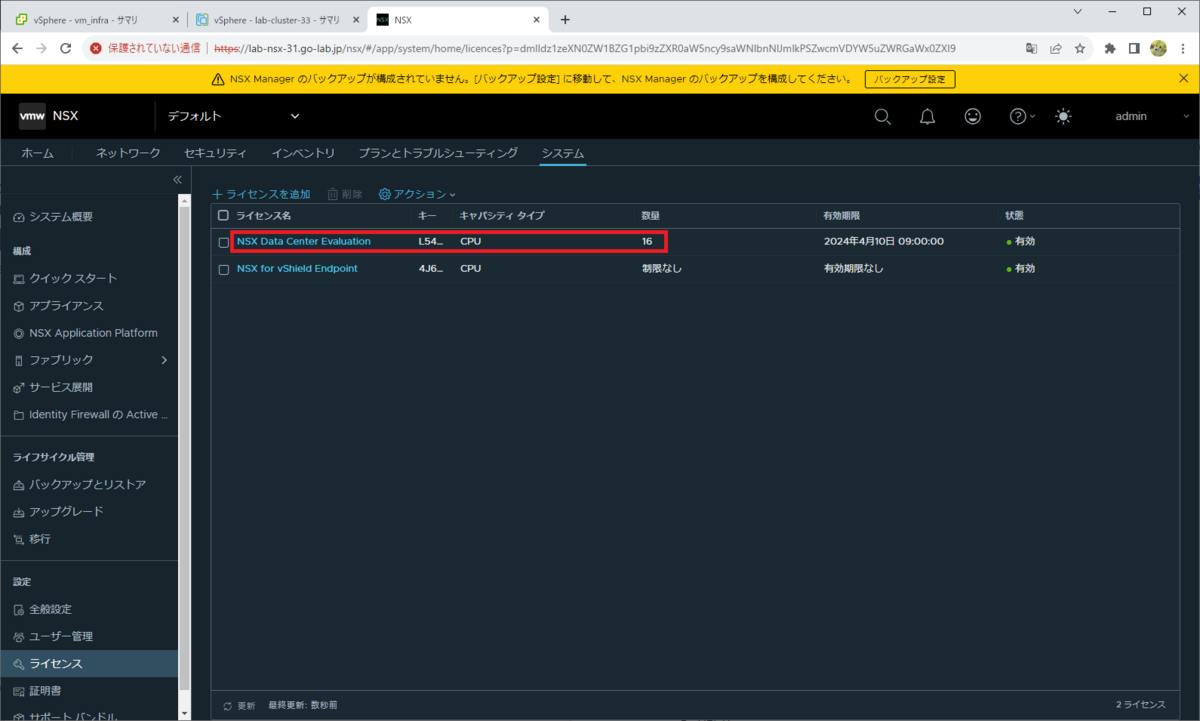This screenshot has width=1200, height=721.
Task: Click the share page icon
Action: 1056,48
